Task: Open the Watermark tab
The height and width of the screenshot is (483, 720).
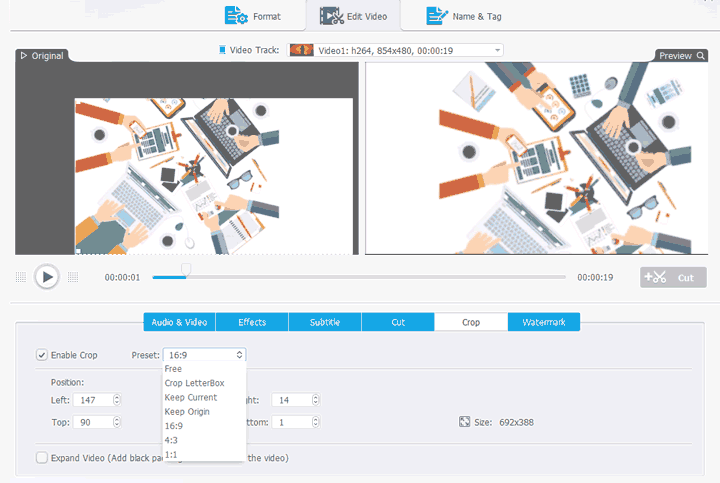Action: pyautogui.click(x=544, y=322)
